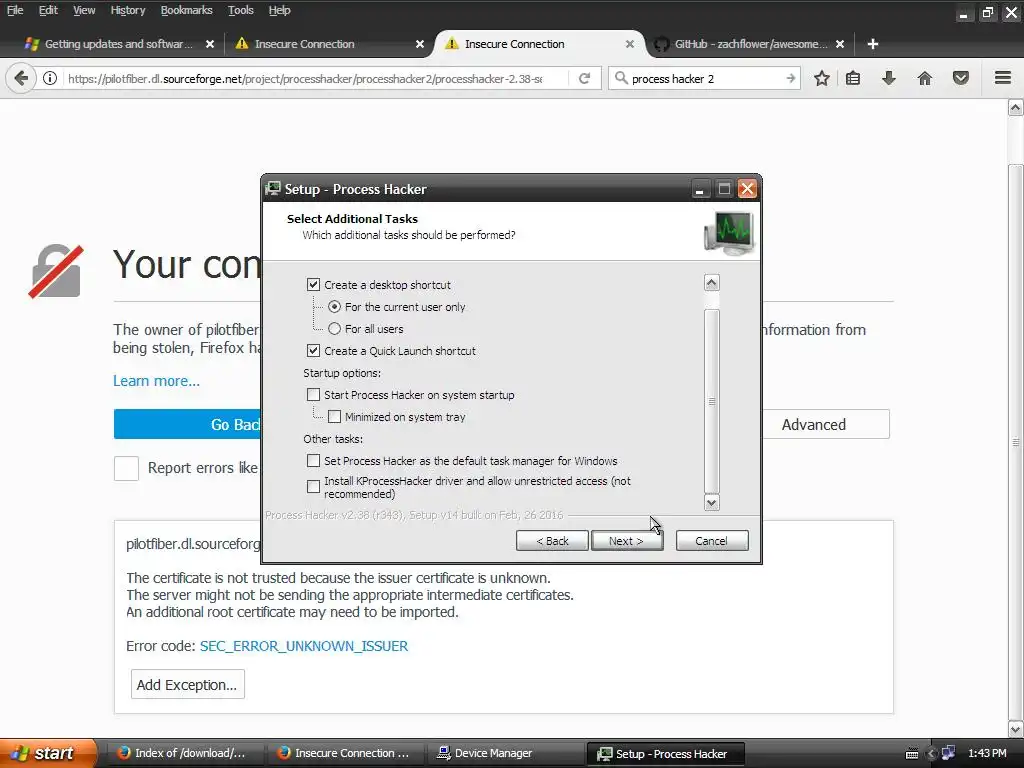The width and height of the screenshot is (1024, 768).
Task: Click the Process Hacker monitor logo in setup
Action: tap(729, 232)
